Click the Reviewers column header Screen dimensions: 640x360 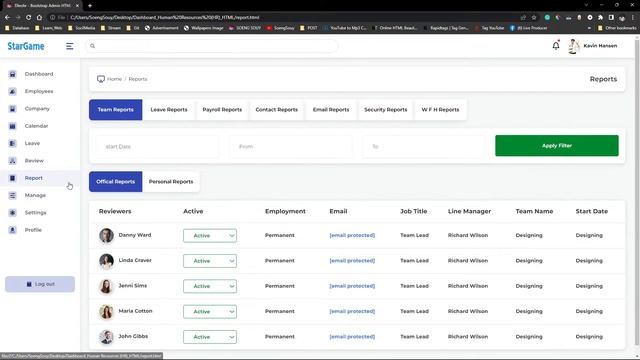pyautogui.click(x=115, y=211)
